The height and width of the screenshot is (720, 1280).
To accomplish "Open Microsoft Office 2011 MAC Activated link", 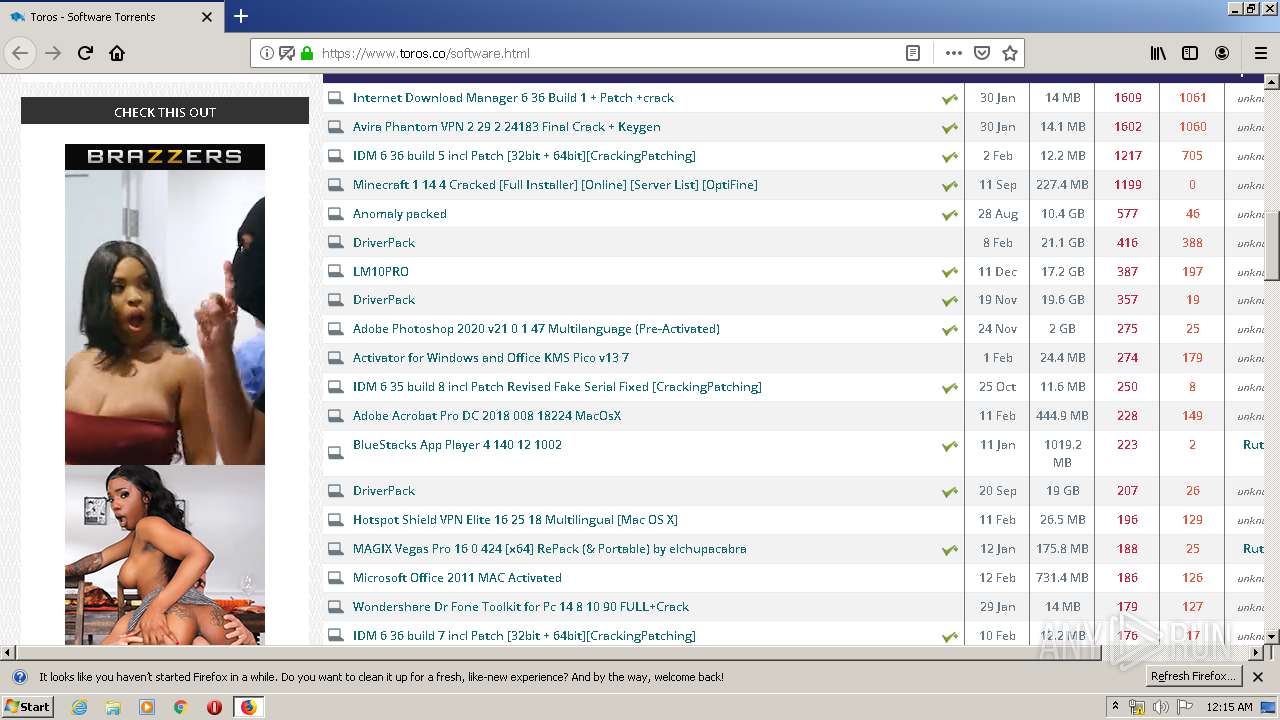I will click(457, 578).
